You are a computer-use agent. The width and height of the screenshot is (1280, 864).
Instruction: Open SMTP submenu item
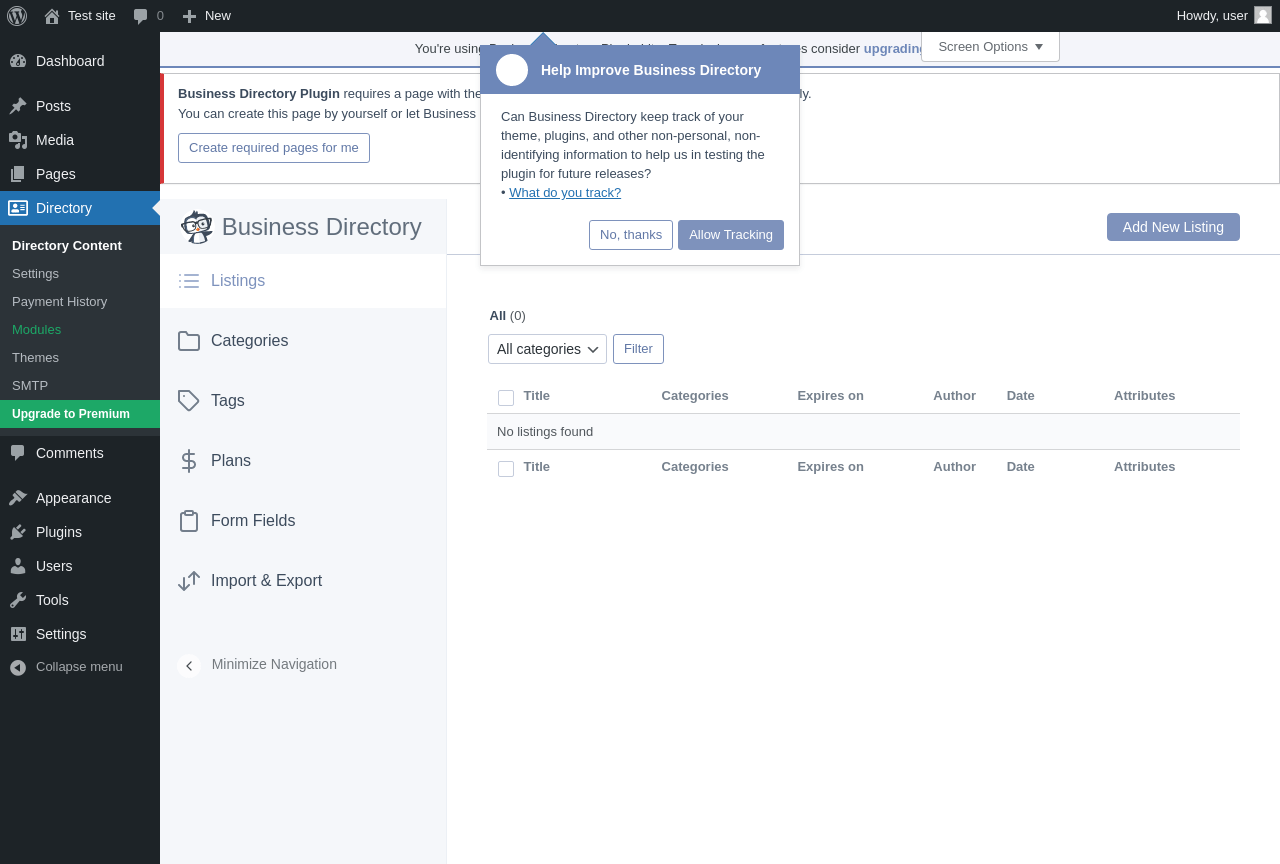point(30,386)
